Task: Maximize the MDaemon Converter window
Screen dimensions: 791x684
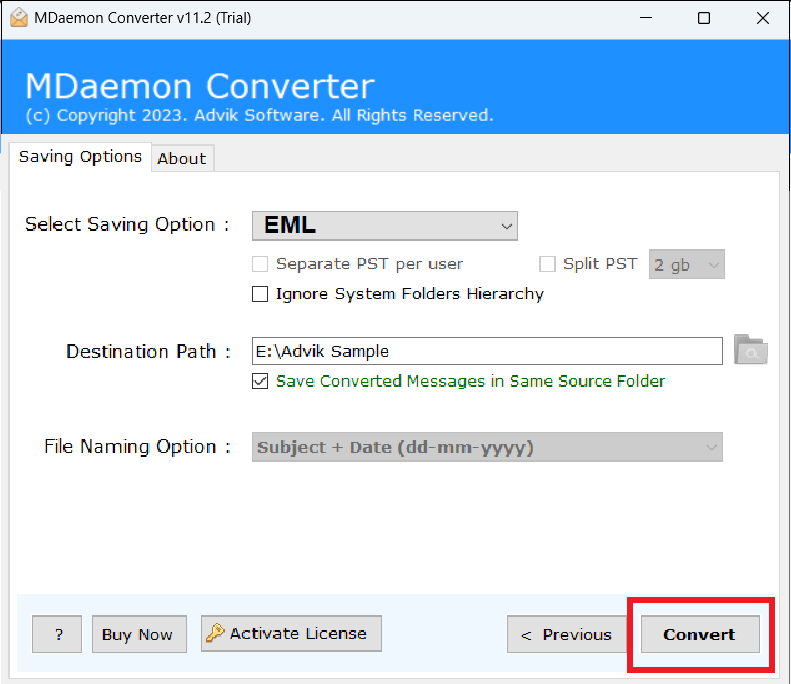Action: click(x=704, y=18)
